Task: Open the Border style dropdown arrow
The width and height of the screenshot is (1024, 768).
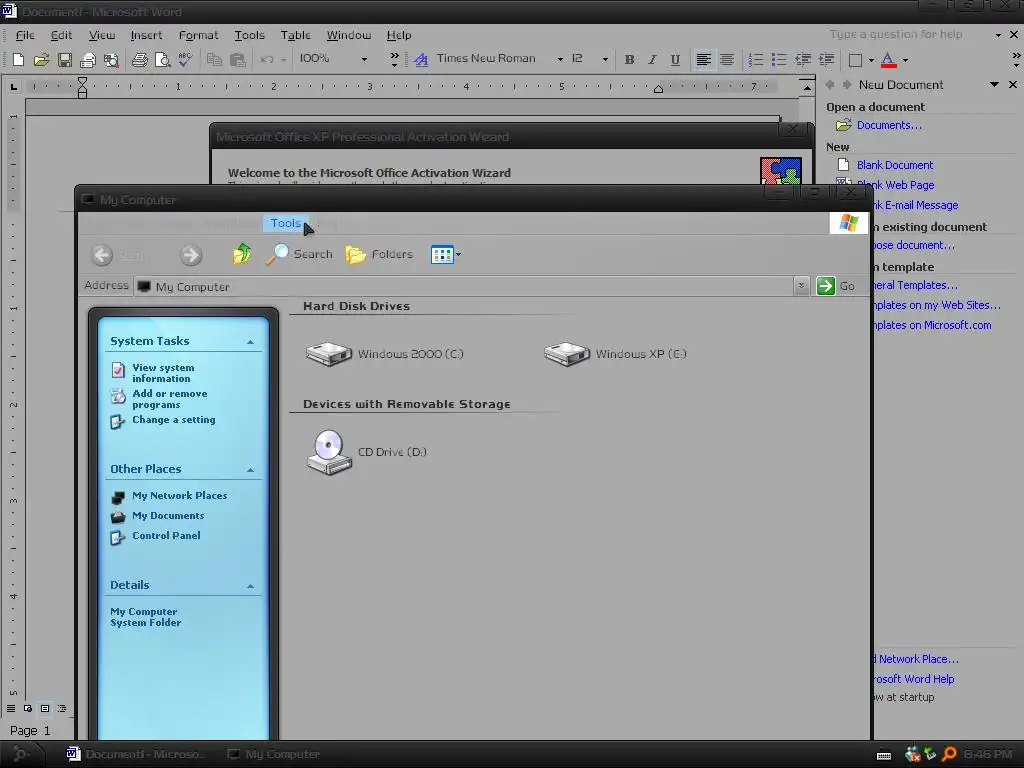Action: [x=871, y=61]
